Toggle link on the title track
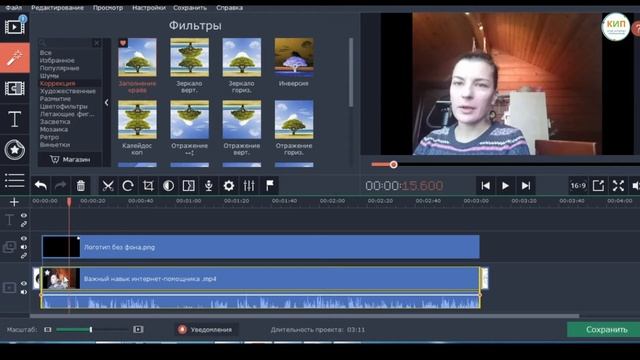640x360 pixels. [x=24, y=224]
